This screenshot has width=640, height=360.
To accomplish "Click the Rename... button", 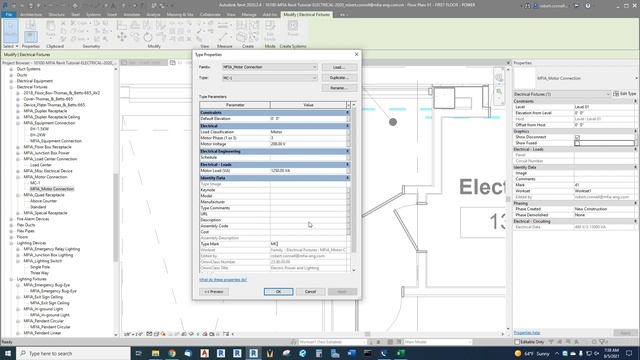I will coord(339,88).
